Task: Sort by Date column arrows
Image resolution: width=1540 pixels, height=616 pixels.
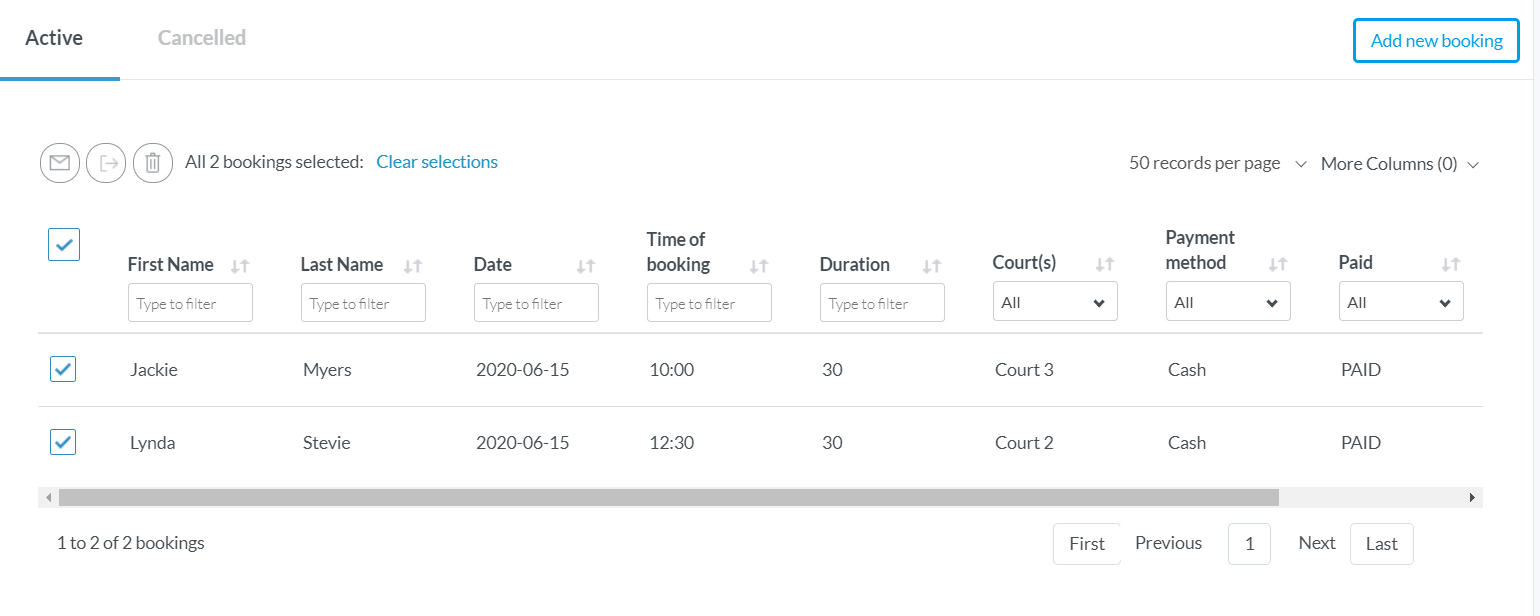Action: (x=585, y=266)
